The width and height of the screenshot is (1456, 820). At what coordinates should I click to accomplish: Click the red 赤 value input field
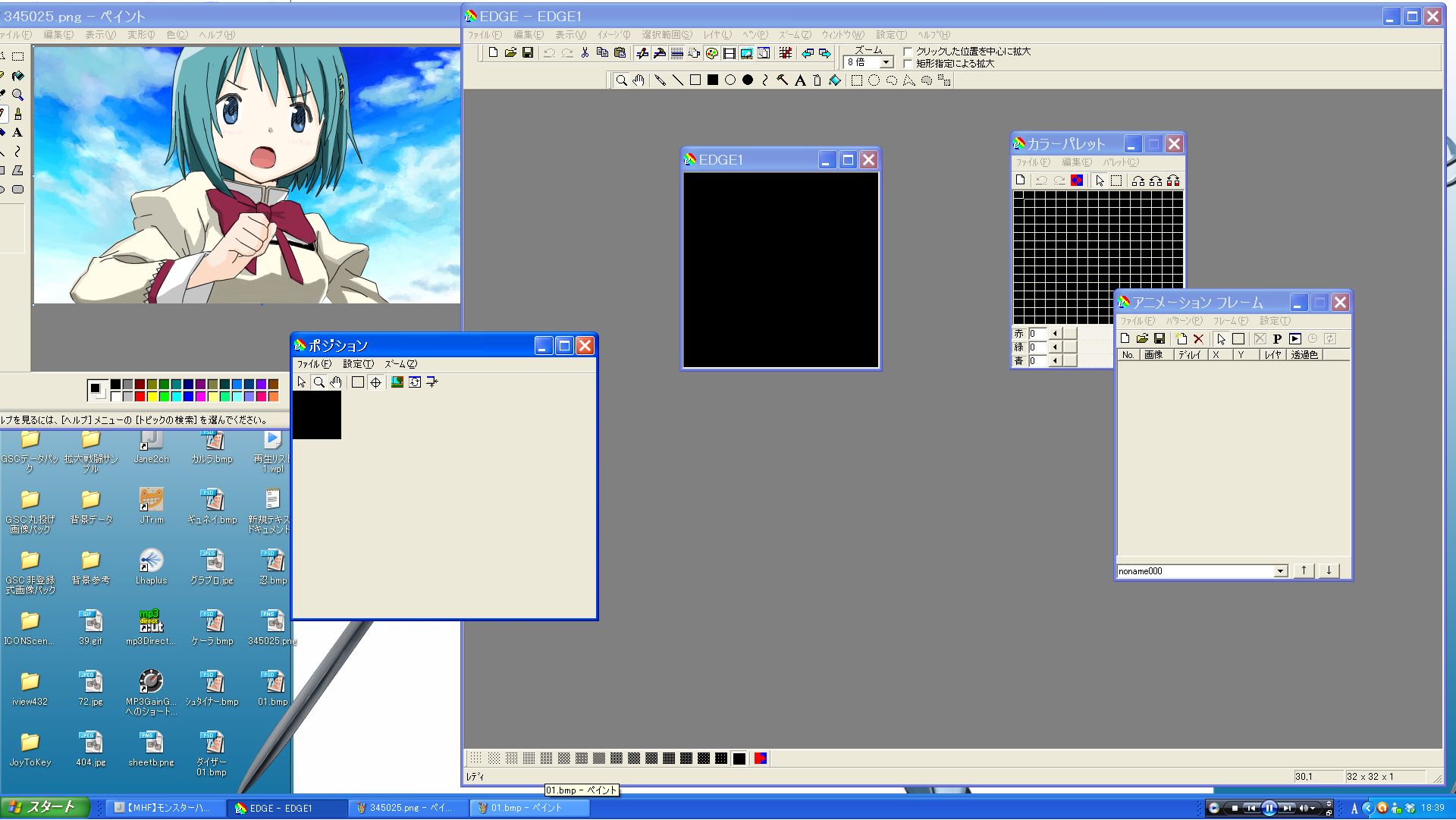click(x=1037, y=334)
